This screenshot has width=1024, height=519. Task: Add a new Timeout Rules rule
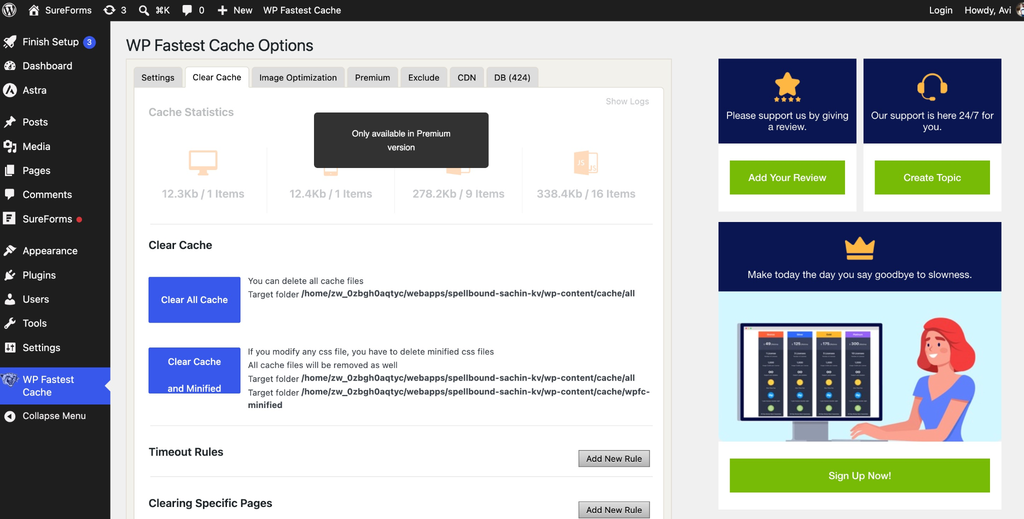[x=614, y=458]
